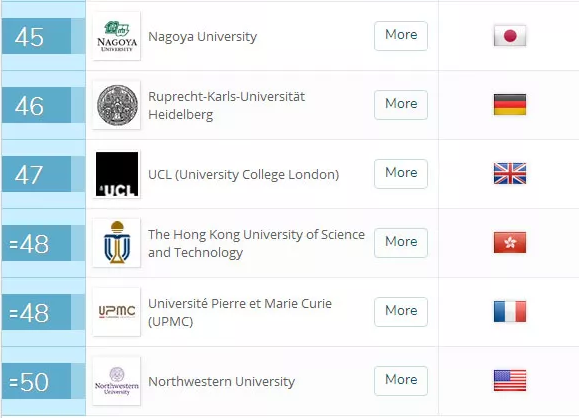Click the Hong Kong flag icon
Screen dimensions: 579x418
[510, 243]
